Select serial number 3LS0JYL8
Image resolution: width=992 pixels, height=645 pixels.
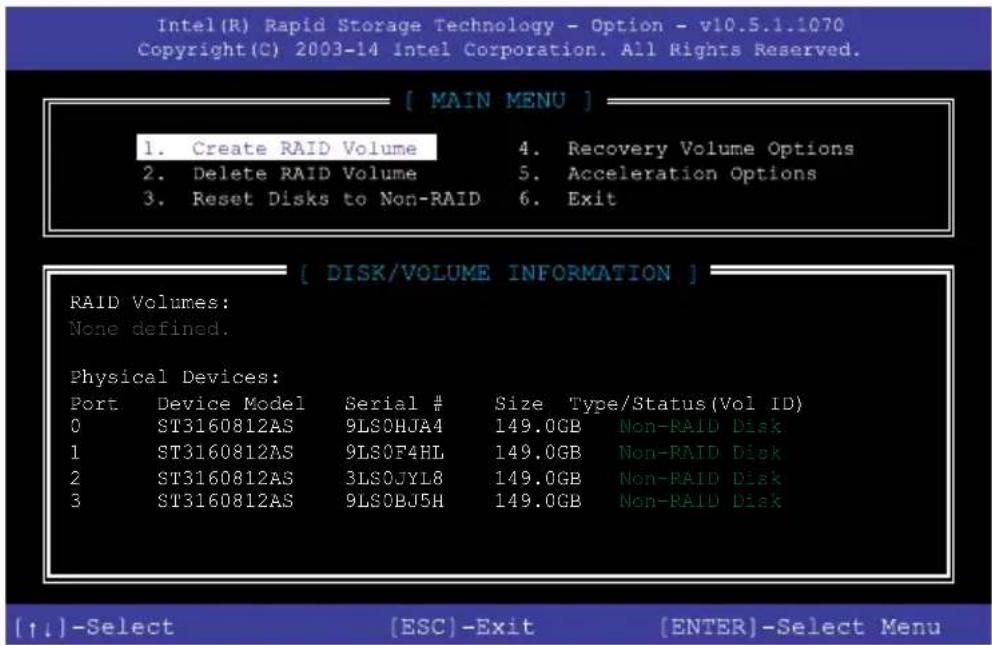click(394, 478)
